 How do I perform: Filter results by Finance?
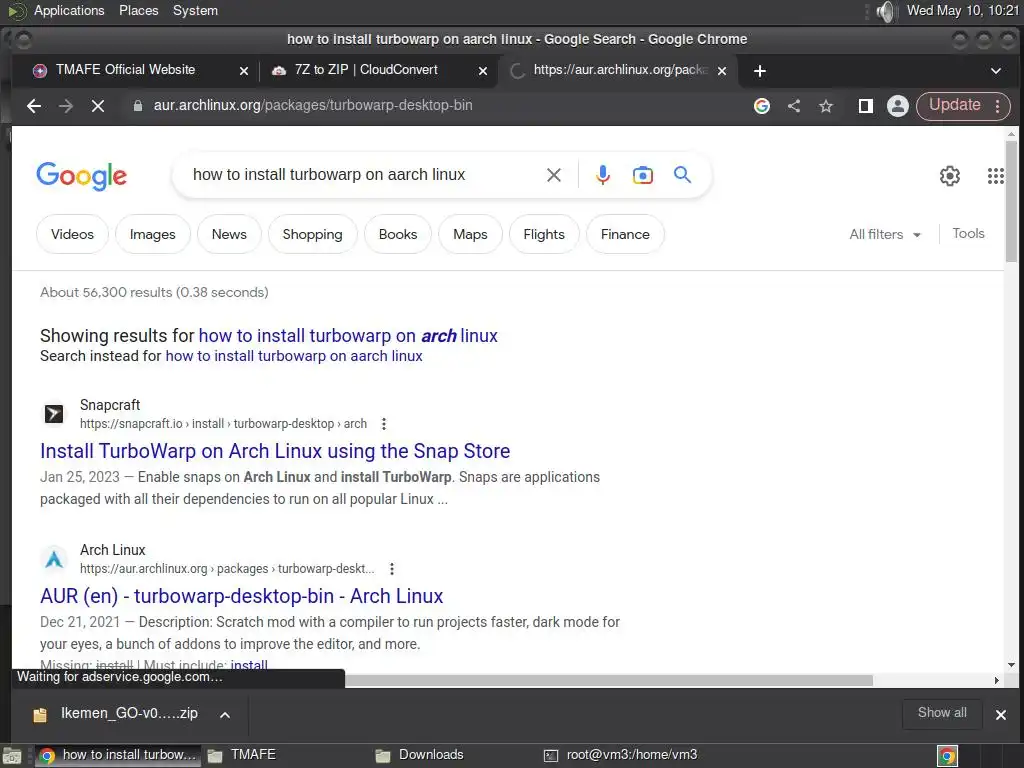(x=625, y=234)
